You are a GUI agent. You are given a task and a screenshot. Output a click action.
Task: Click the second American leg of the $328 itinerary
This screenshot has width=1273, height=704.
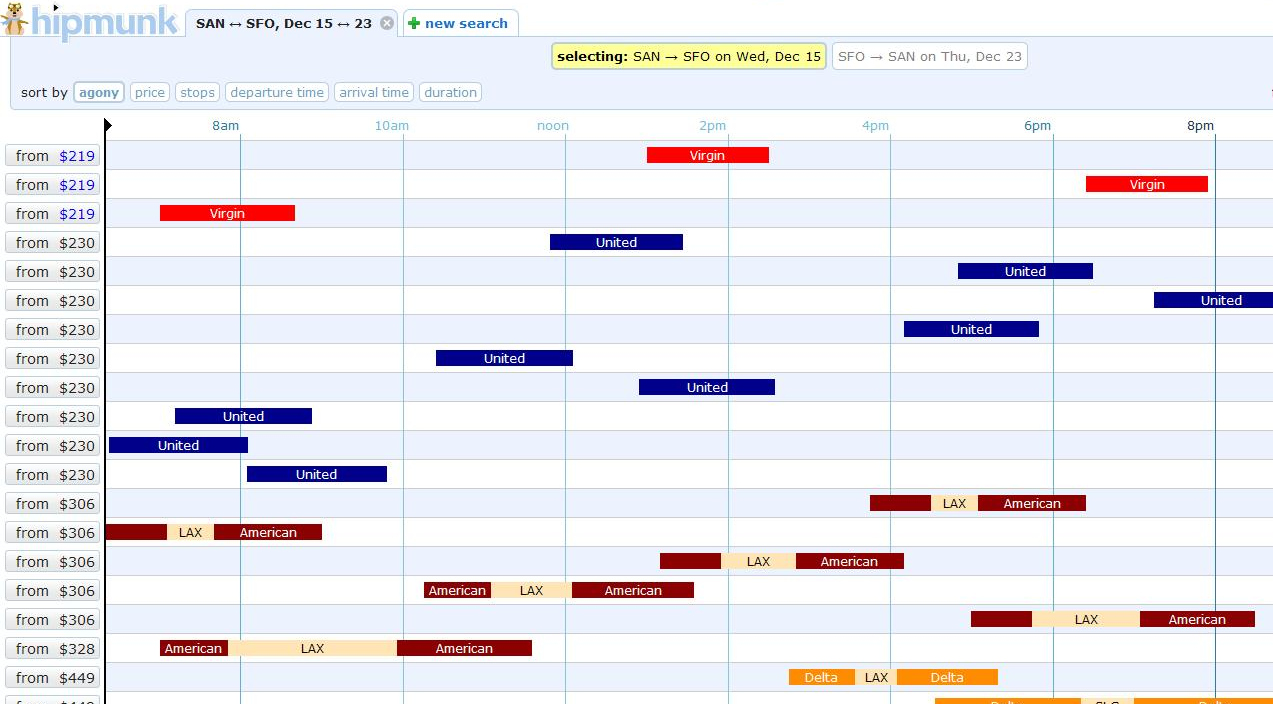(464, 648)
